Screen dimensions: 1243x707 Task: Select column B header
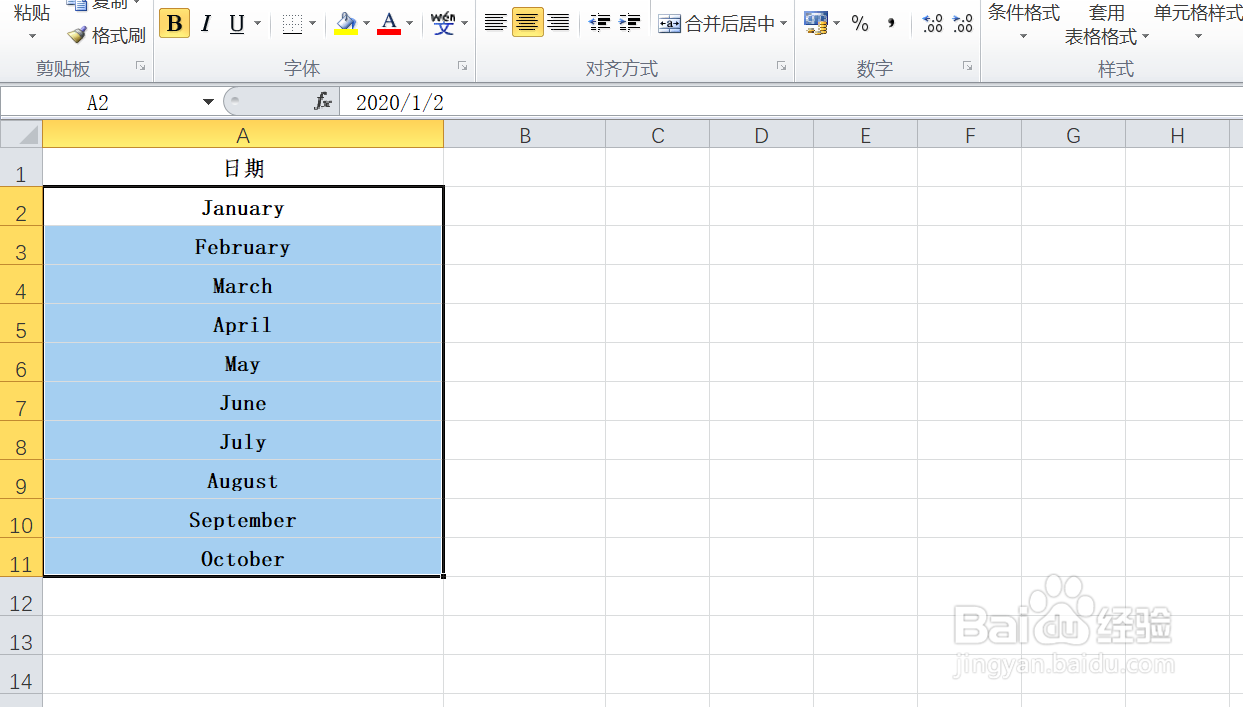click(524, 135)
